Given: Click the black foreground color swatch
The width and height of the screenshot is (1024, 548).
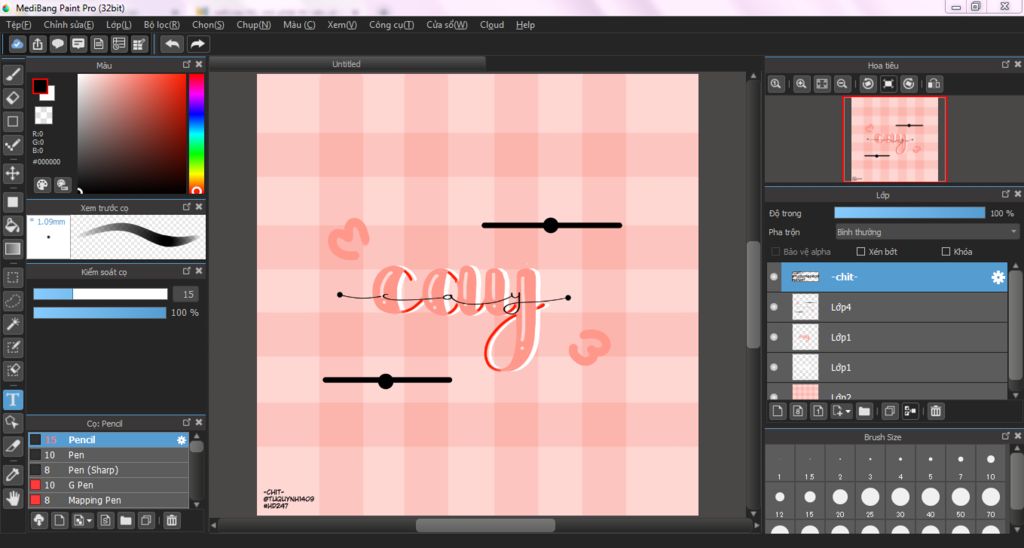Looking at the screenshot, I should pos(40,86).
